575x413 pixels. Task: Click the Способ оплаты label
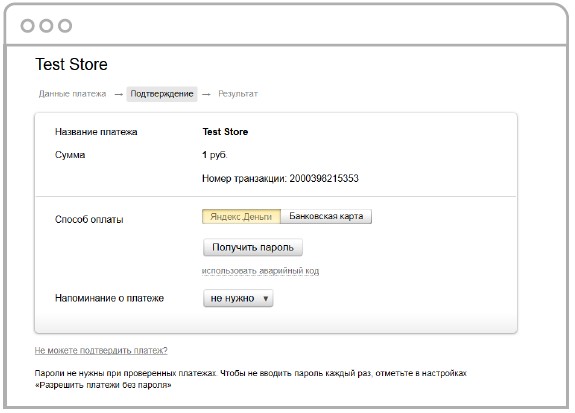[x=89, y=220]
